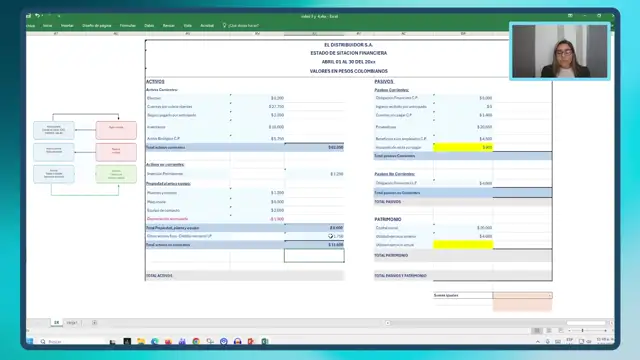640x360 pixels.
Task: Click the webcam video thumbnail
Action: [560, 51]
